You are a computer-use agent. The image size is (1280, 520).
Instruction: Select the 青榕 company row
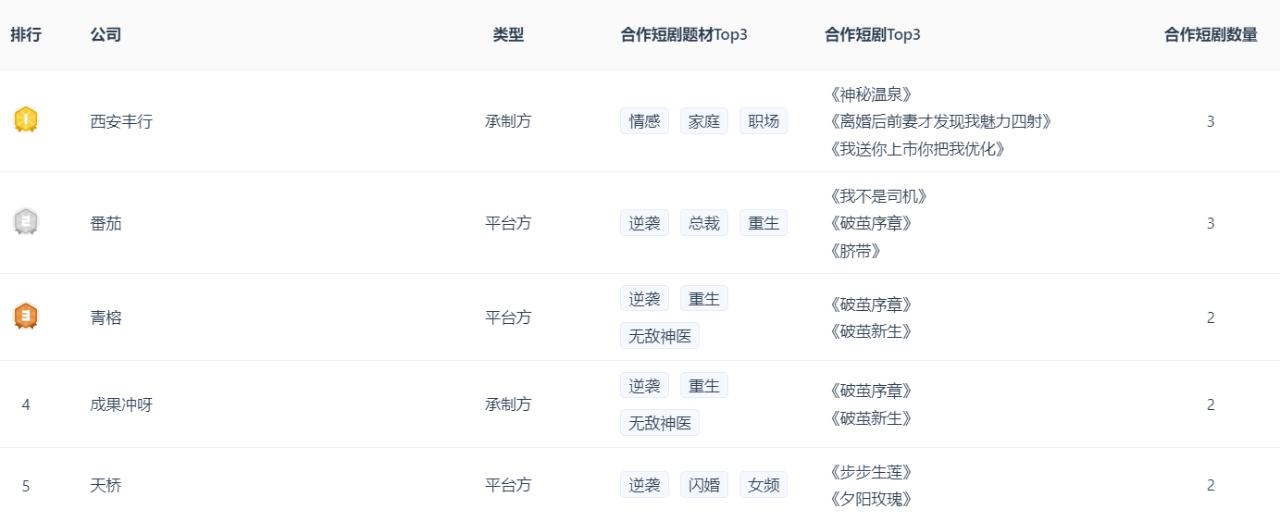coord(106,318)
